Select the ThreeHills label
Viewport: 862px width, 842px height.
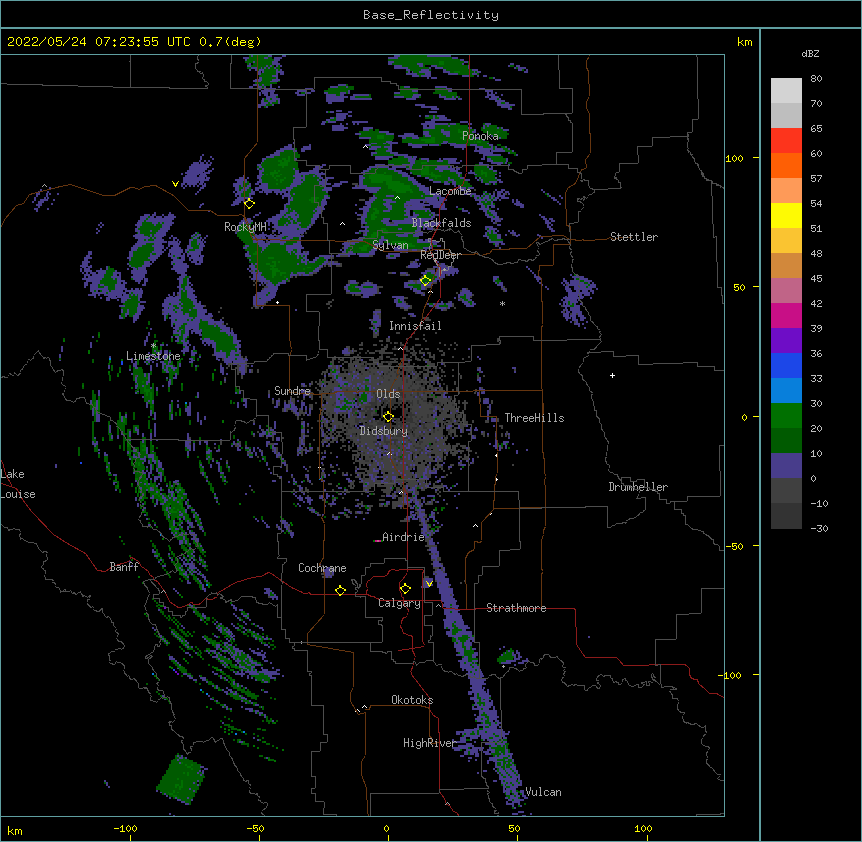tap(534, 418)
